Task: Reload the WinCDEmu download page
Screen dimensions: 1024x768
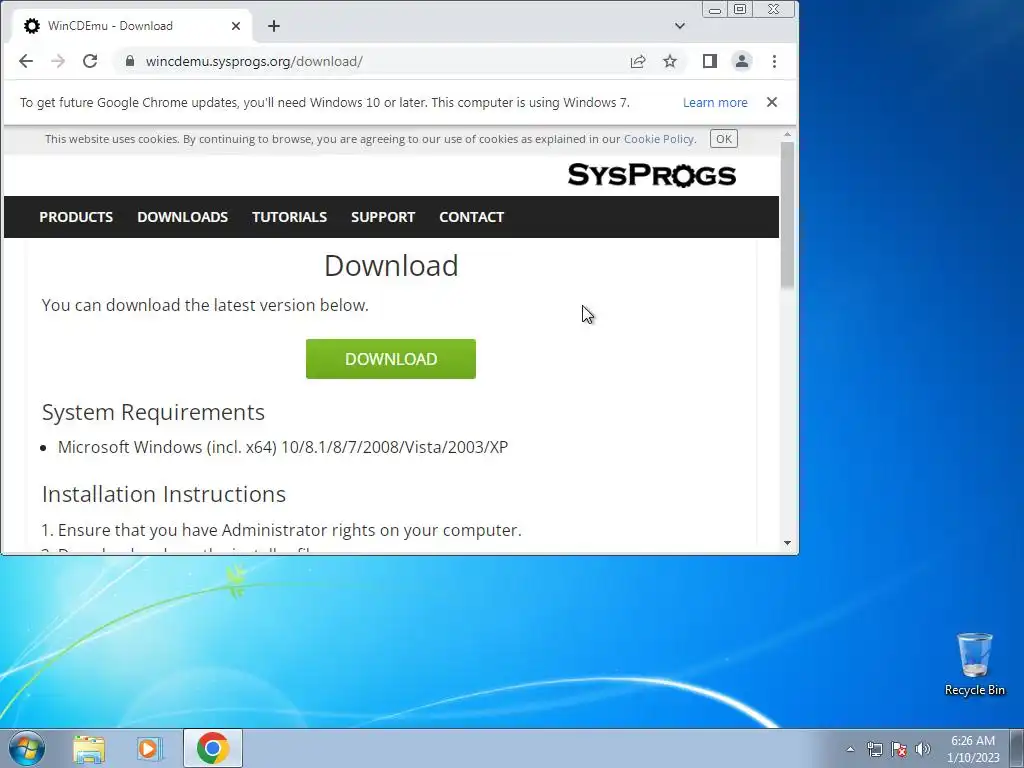Action: (x=90, y=61)
